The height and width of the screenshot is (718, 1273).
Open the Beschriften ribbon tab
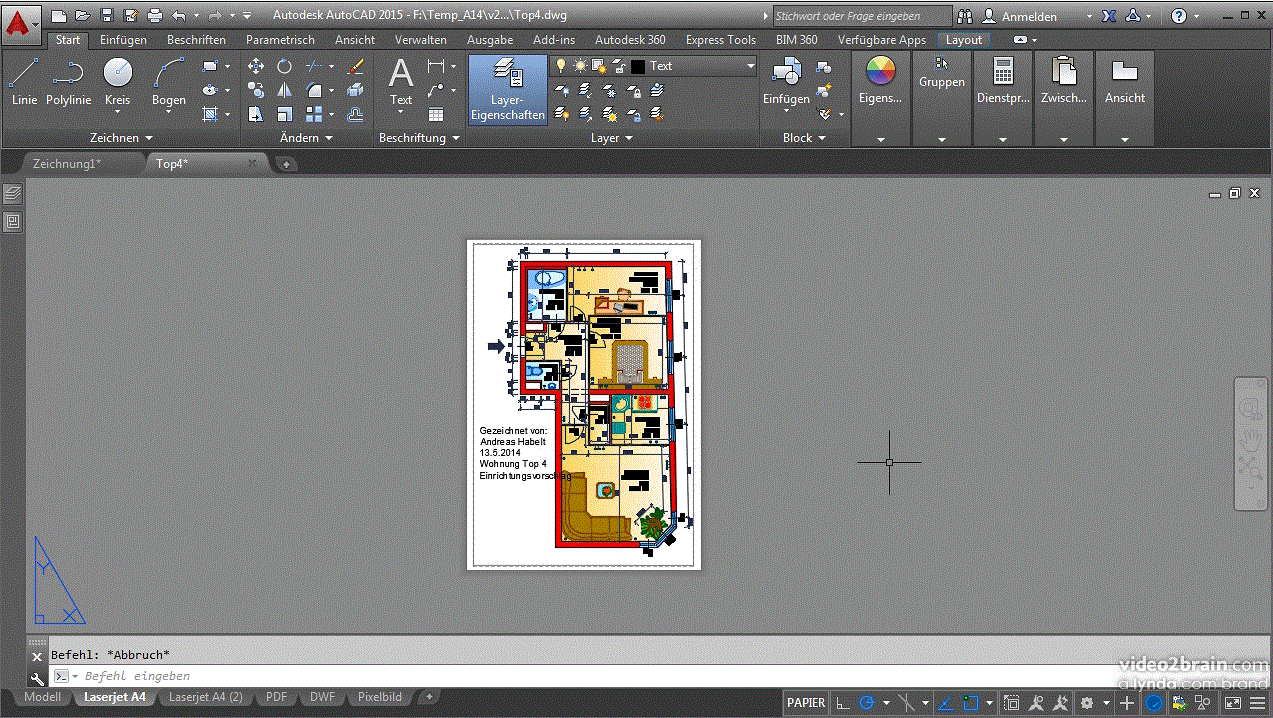pos(196,40)
